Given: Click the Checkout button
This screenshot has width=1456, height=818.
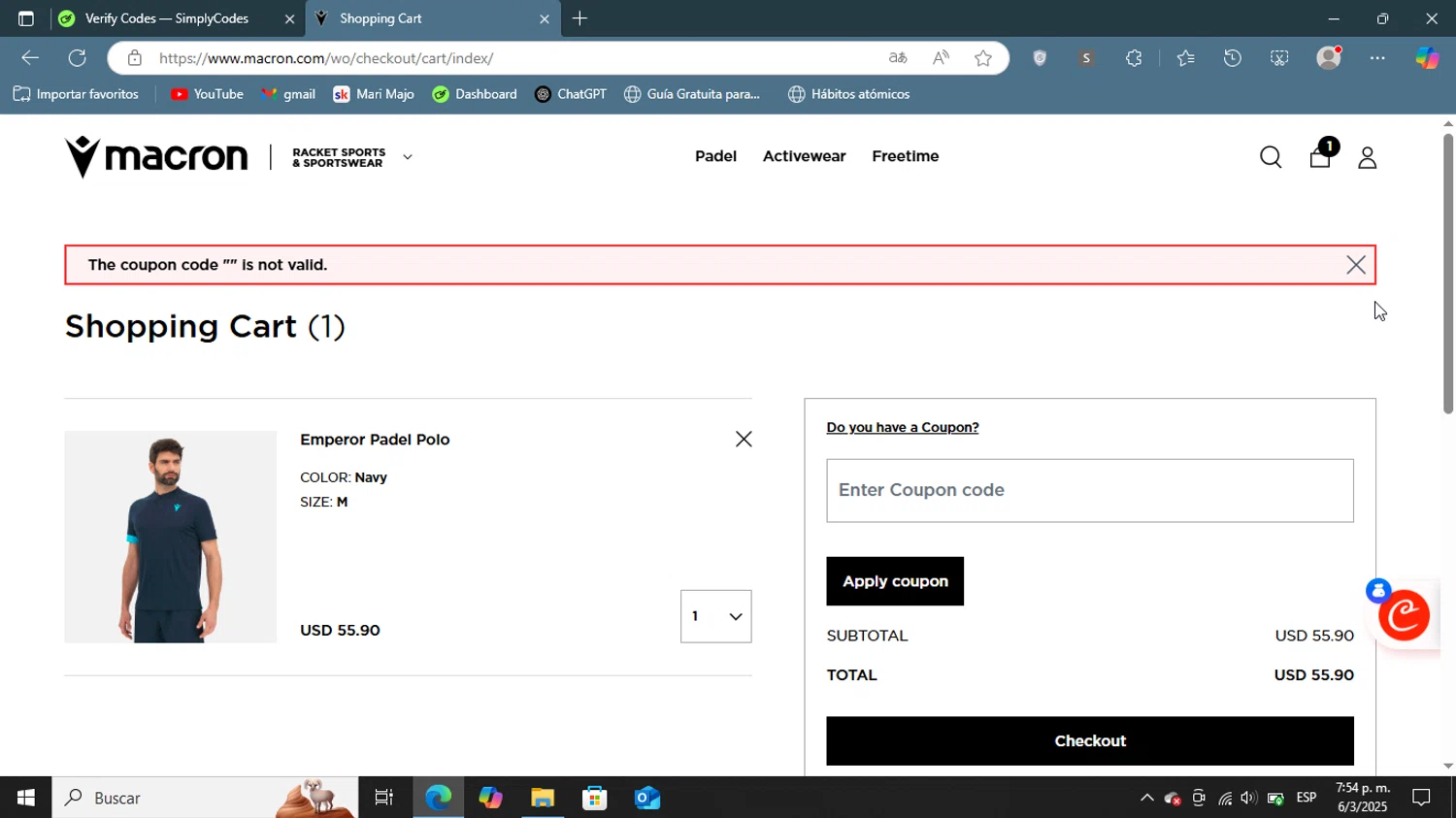Looking at the screenshot, I should pos(1090,741).
